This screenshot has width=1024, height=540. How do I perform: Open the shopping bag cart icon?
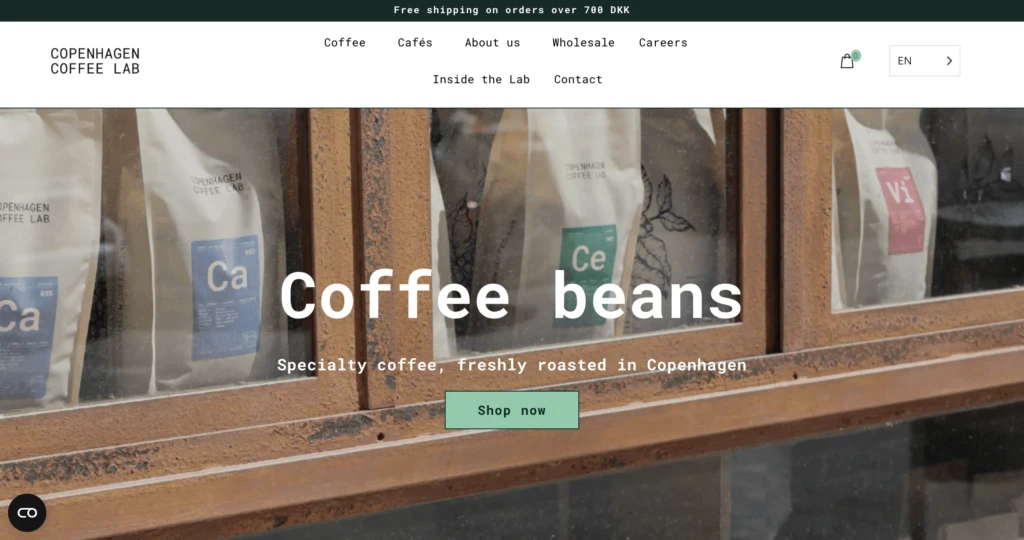[846, 61]
